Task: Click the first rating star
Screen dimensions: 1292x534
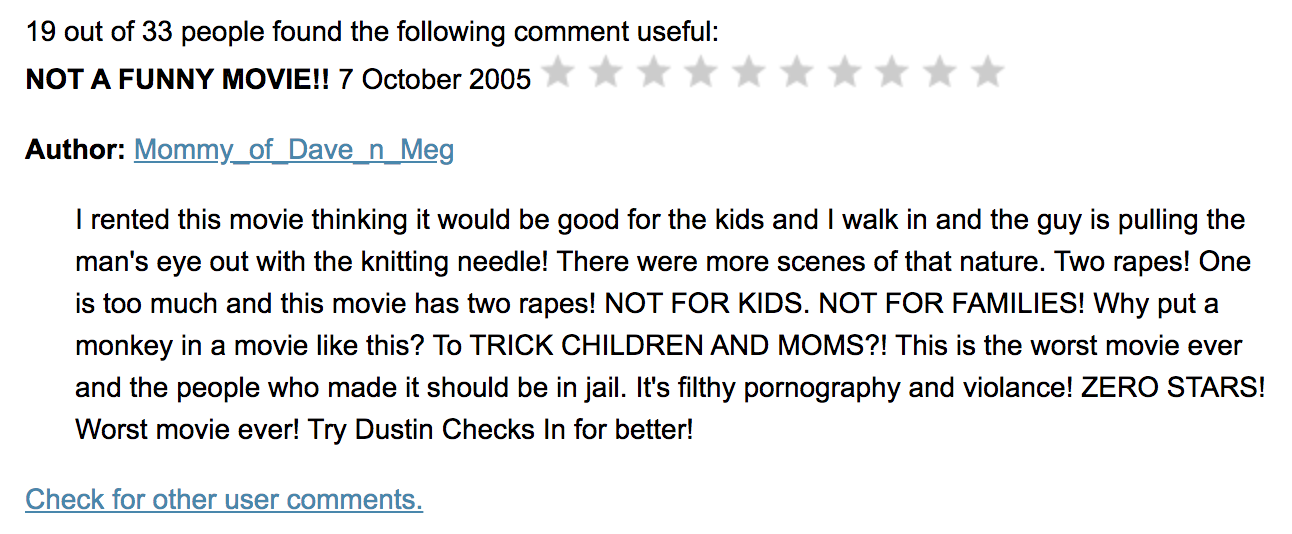Action: pos(557,72)
